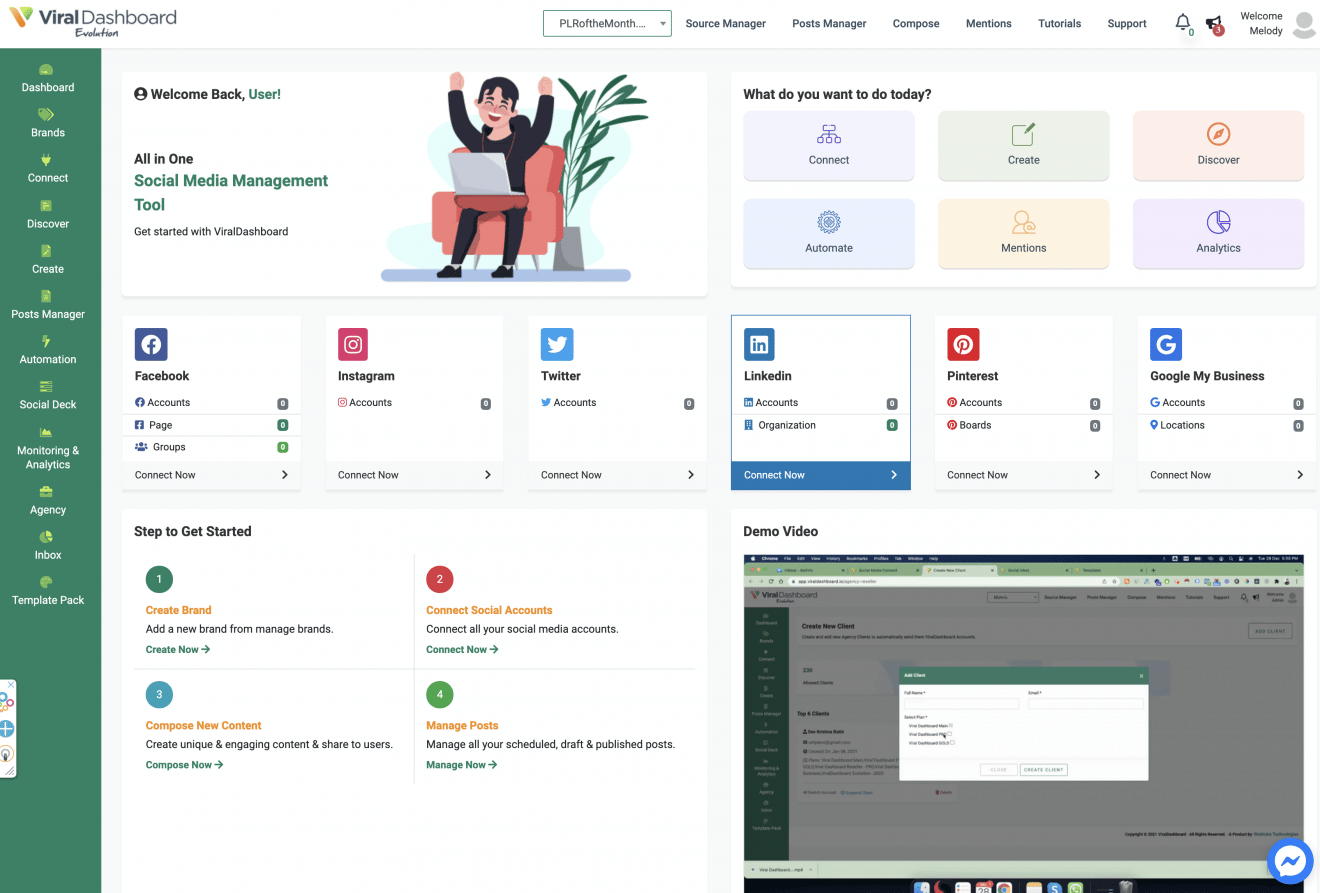The image size is (1320, 893).
Task: Click the Connect Social Accounts heading
Action: point(489,610)
